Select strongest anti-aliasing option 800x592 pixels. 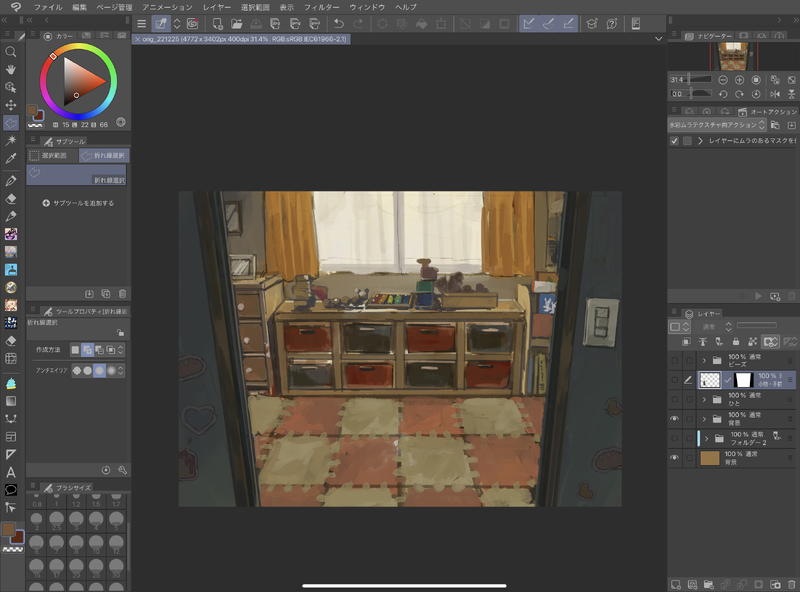coord(111,371)
